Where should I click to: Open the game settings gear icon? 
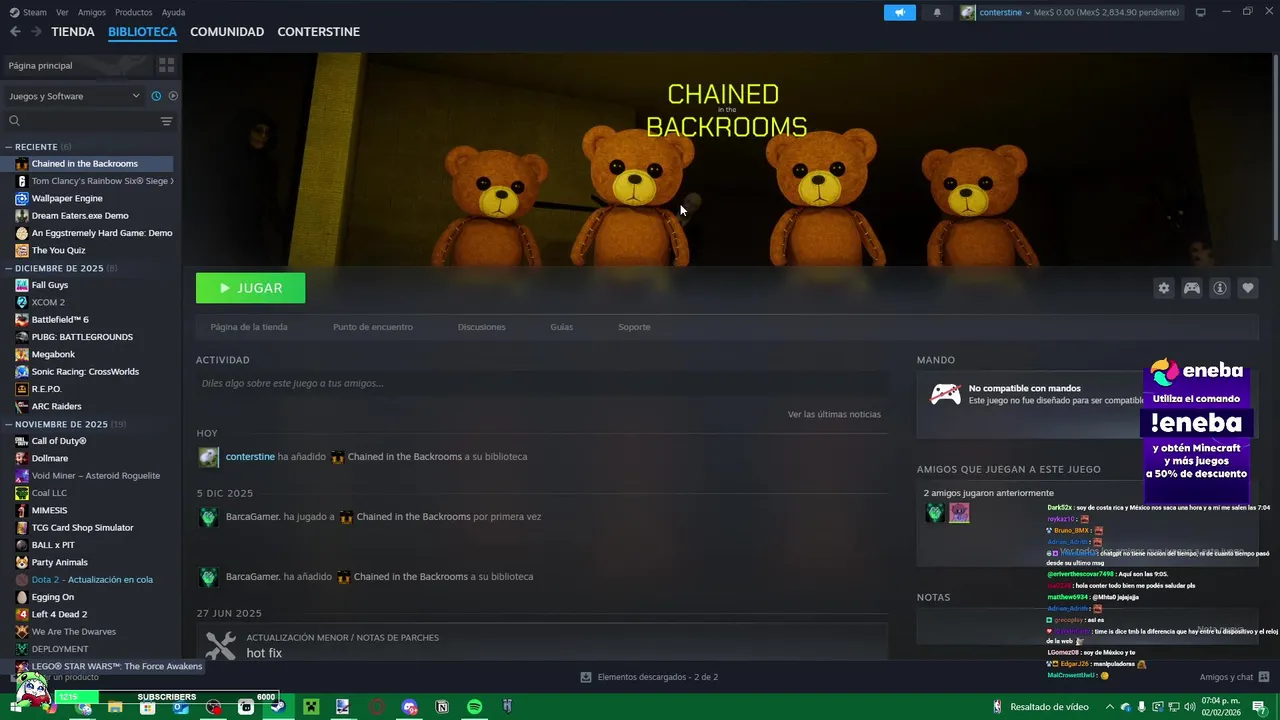[1163, 288]
